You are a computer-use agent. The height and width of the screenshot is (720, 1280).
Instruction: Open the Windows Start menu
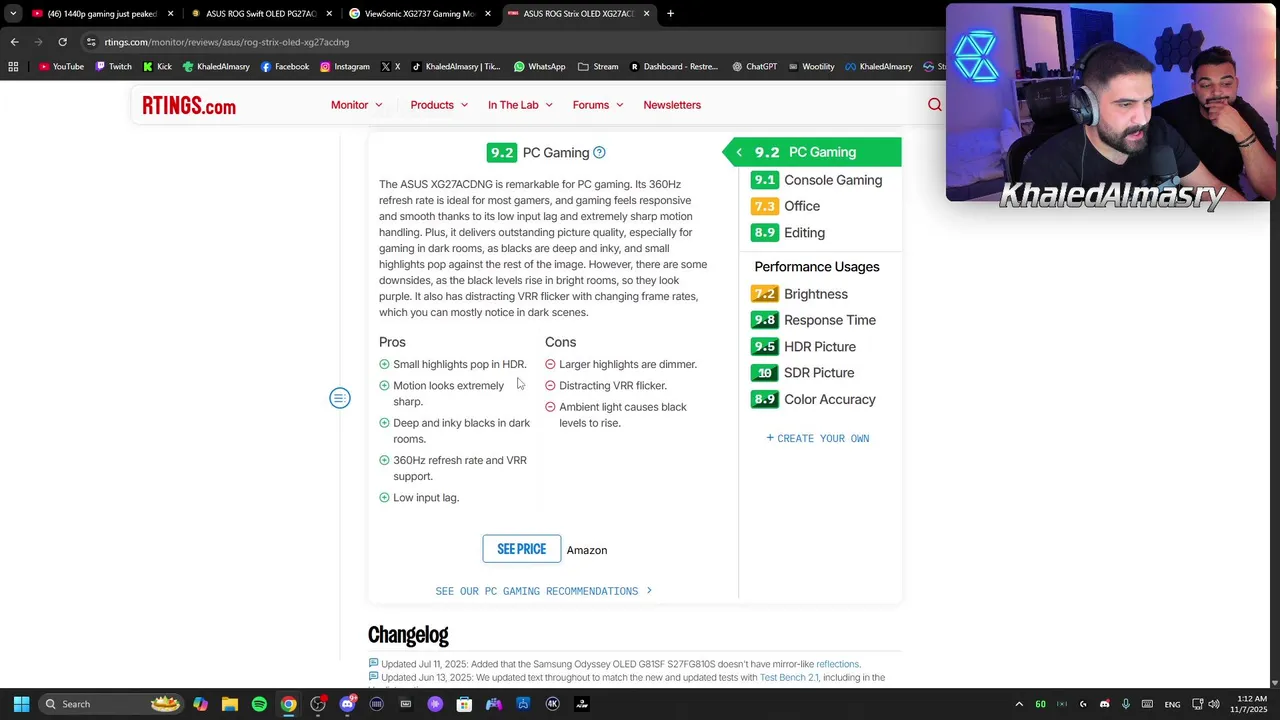click(21, 704)
